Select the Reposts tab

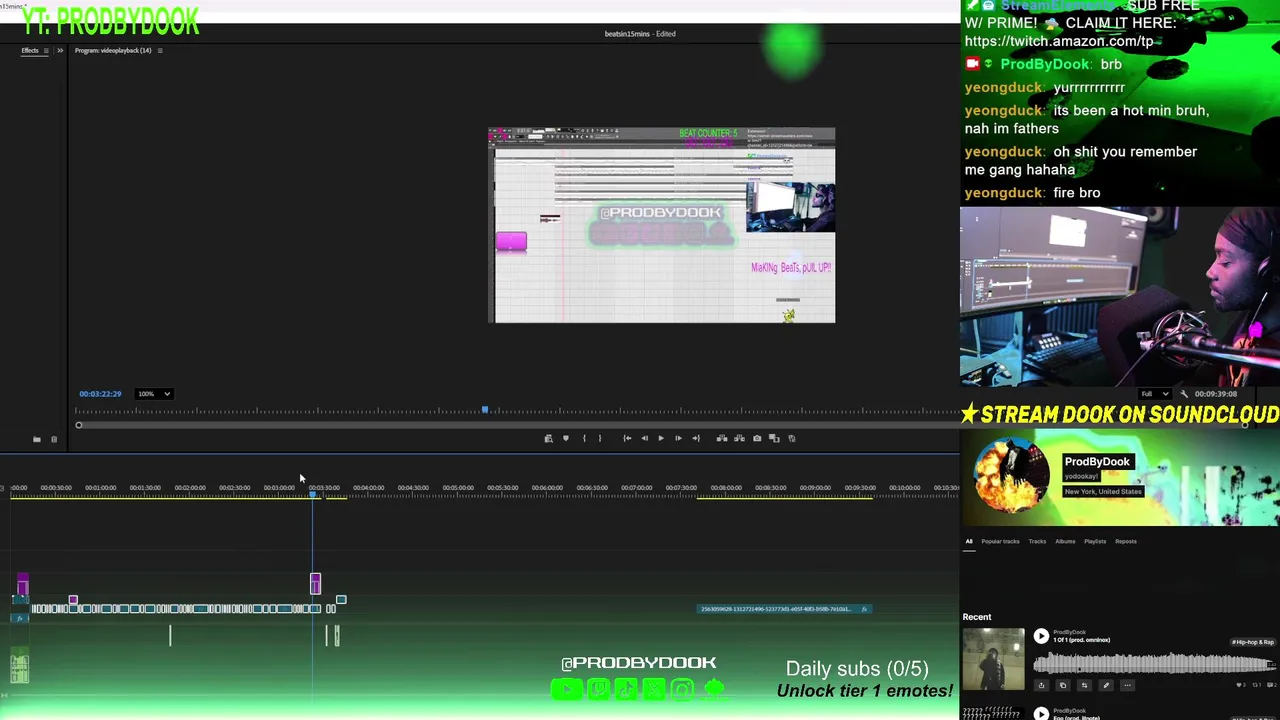click(x=1126, y=541)
